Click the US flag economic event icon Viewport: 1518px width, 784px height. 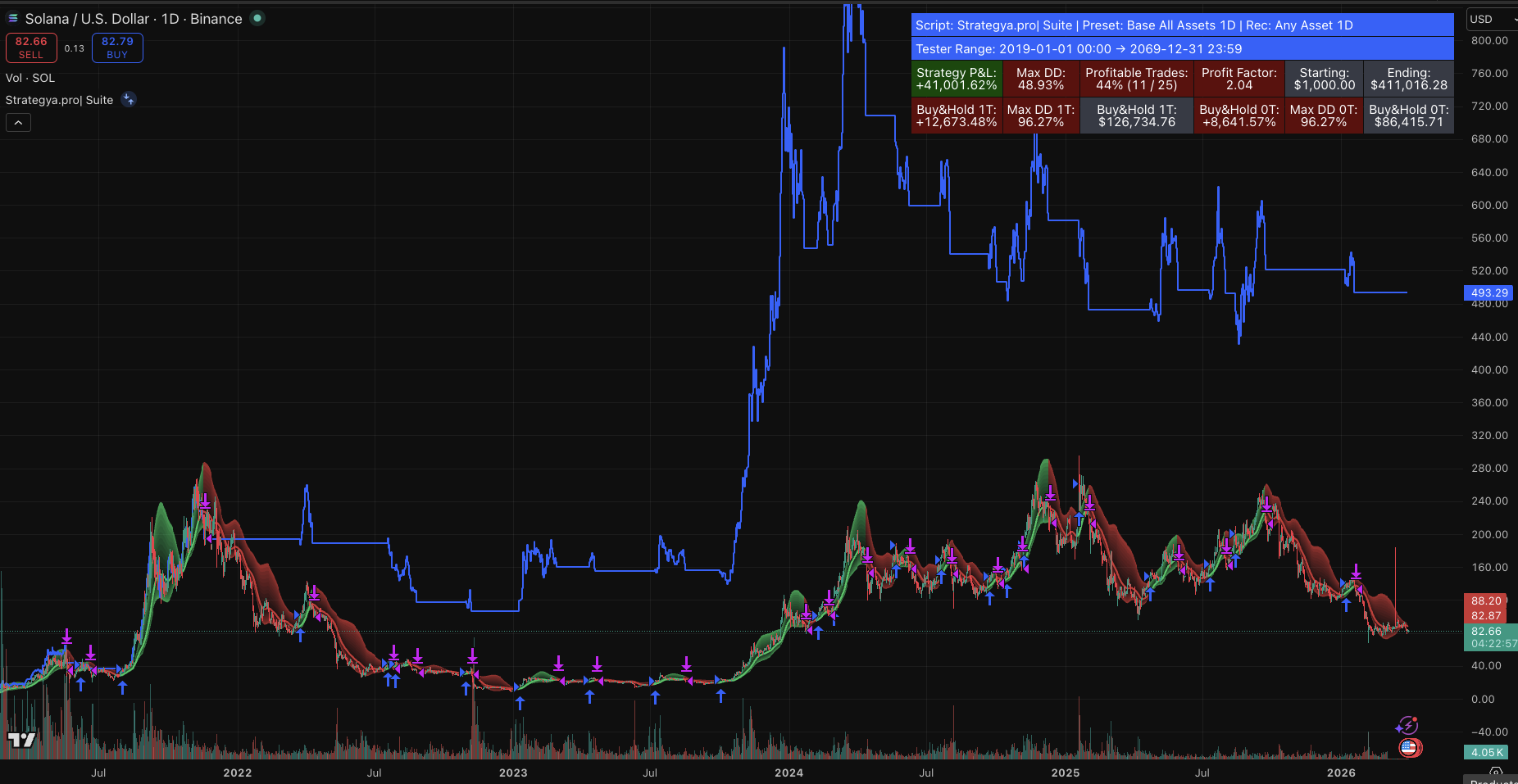coord(1410,747)
